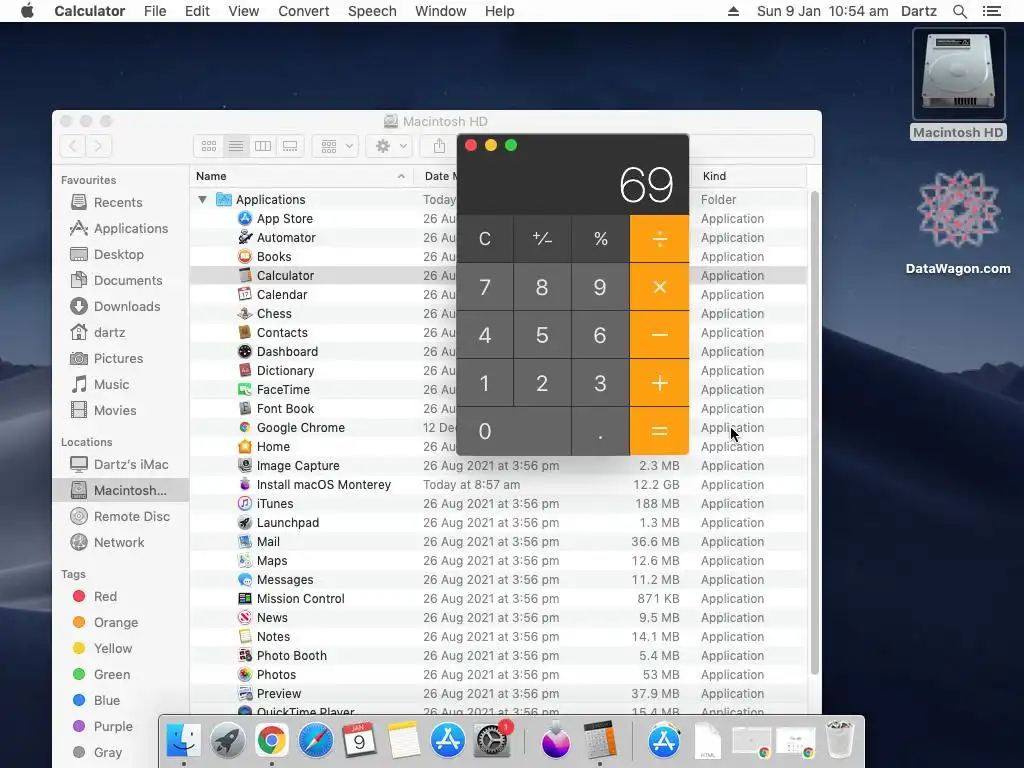This screenshot has height=768, width=1024.
Task: Go forward in Finder window
Action: point(98,146)
